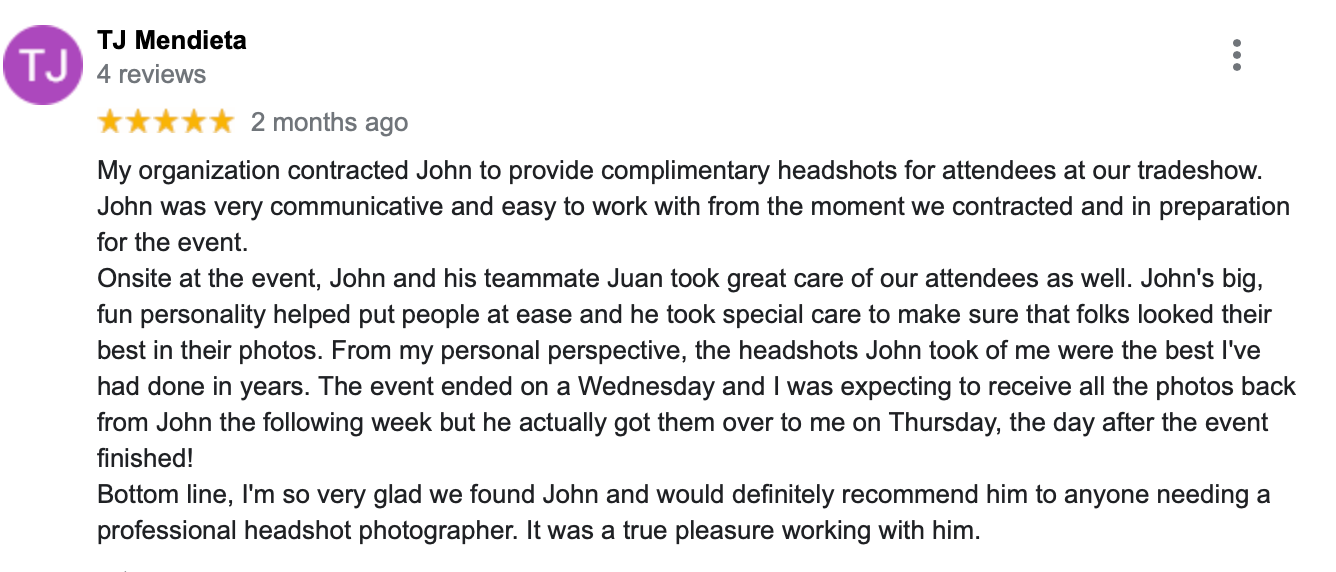
Task: Click the line 'for the event.'
Action: pyautogui.click(x=171, y=243)
